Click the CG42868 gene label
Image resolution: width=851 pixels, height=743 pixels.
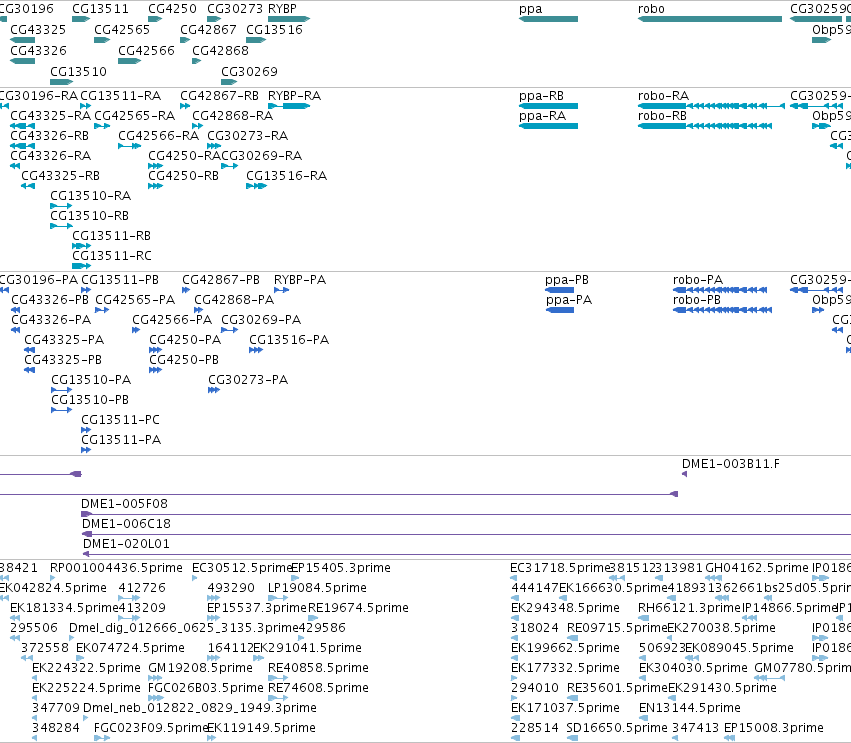(x=220, y=50)
